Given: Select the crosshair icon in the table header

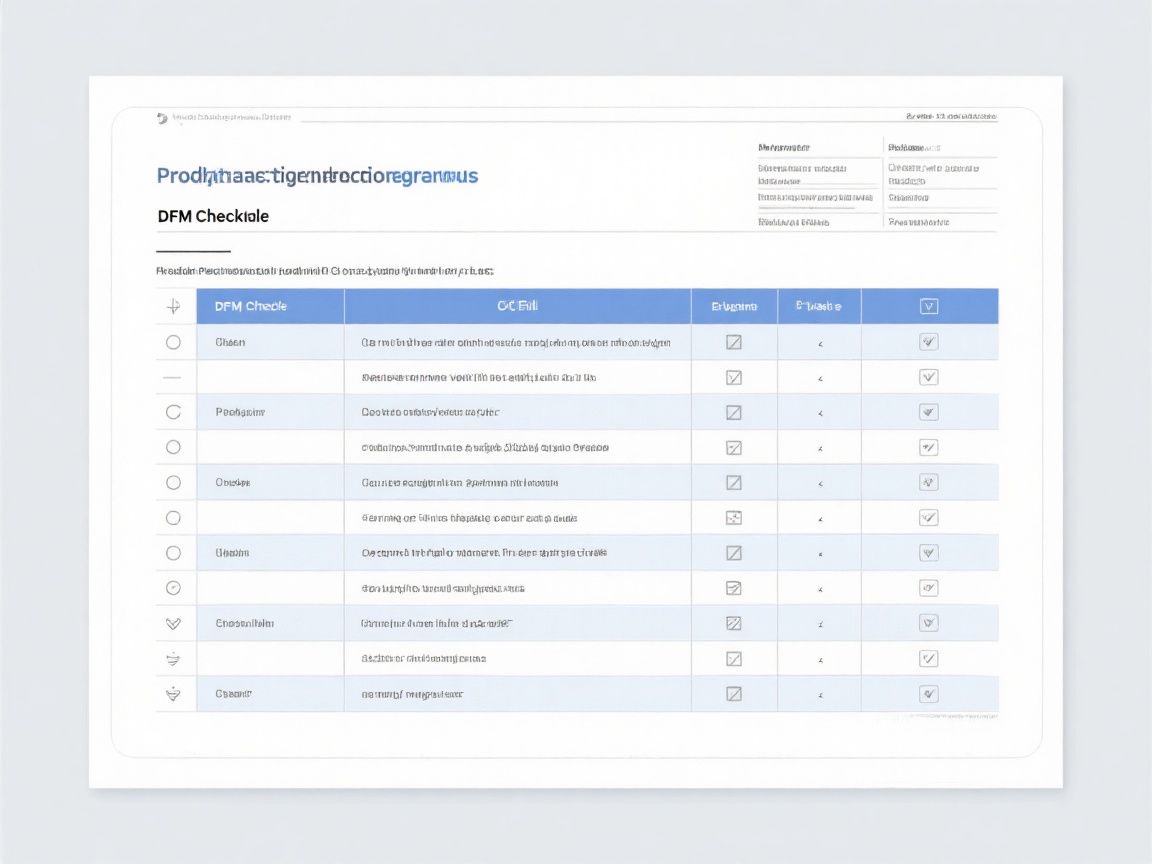Looking at the screenshot, I should pos(174,306).
